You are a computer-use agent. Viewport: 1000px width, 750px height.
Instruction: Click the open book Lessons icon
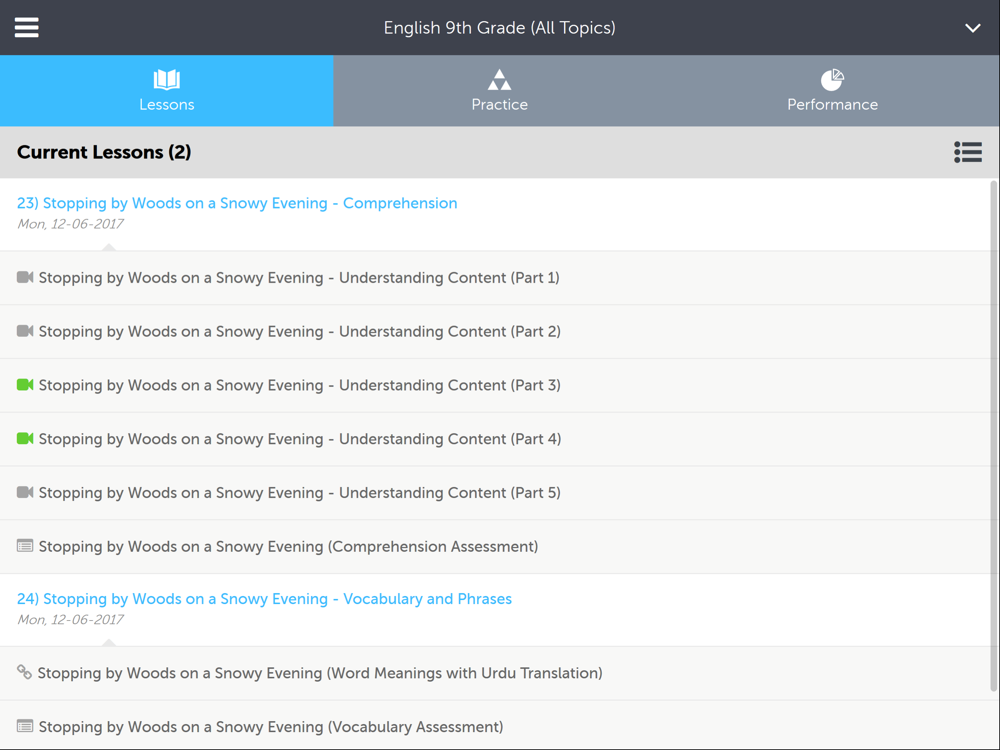(166, 80)
